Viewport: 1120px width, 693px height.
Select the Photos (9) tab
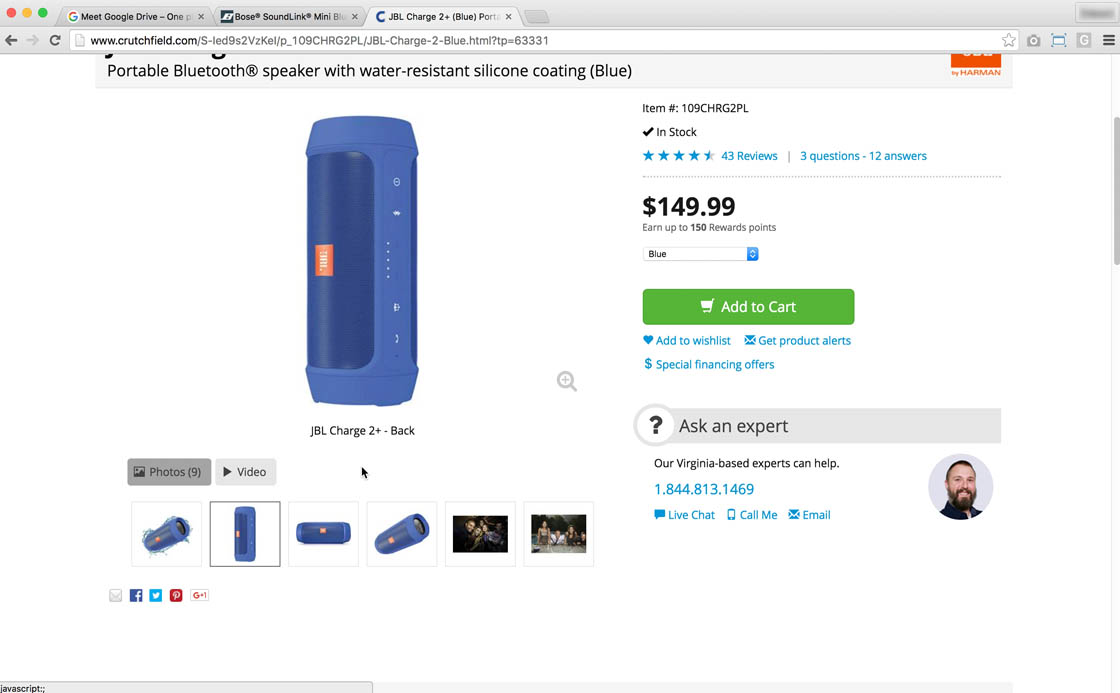(168, 472)
